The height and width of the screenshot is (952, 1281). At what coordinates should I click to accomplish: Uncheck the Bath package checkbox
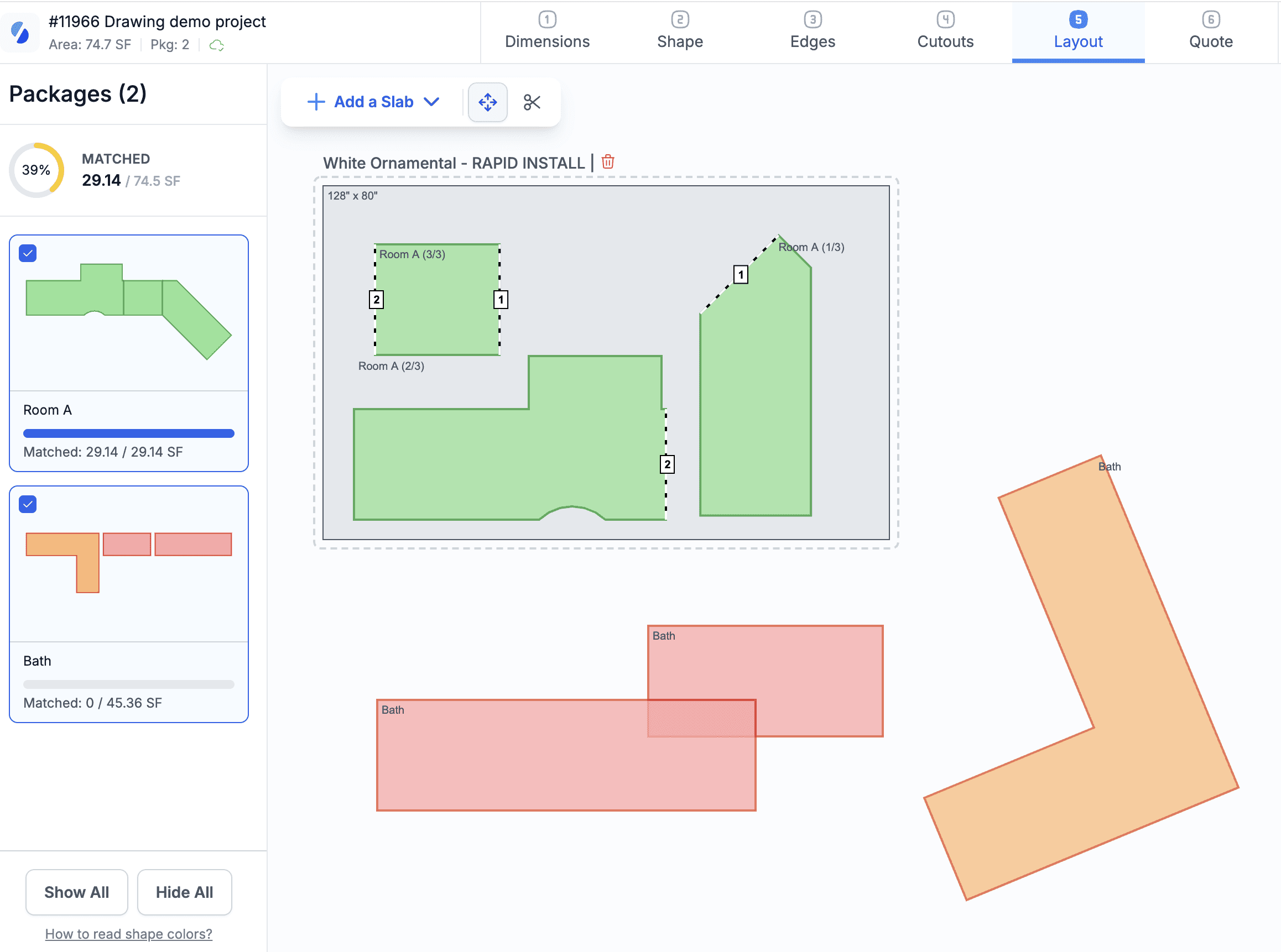28,504
